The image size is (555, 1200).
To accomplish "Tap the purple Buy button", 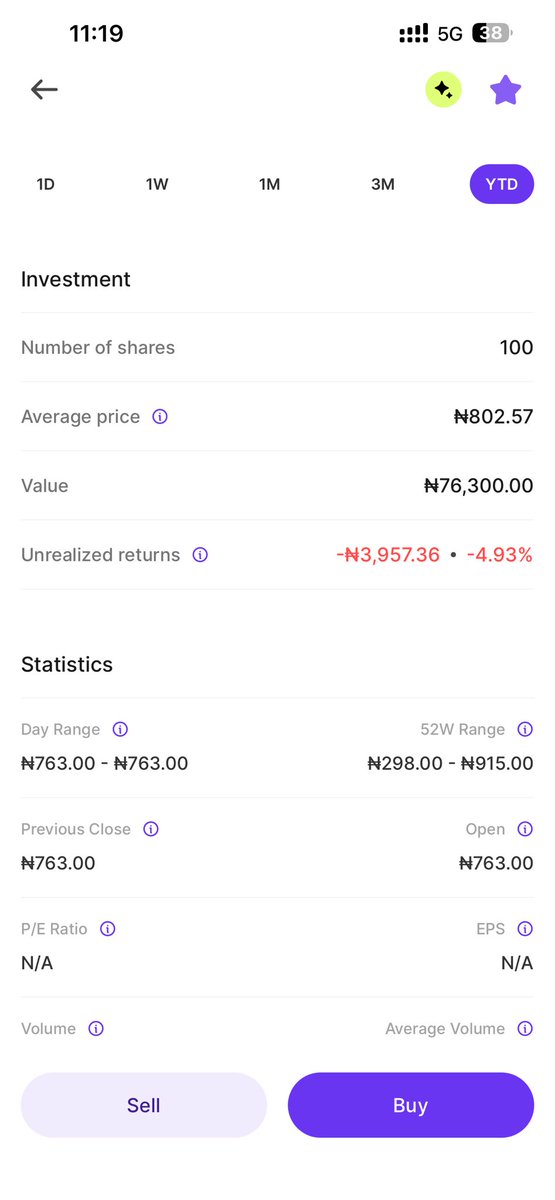I will (x=411, y=1105).
